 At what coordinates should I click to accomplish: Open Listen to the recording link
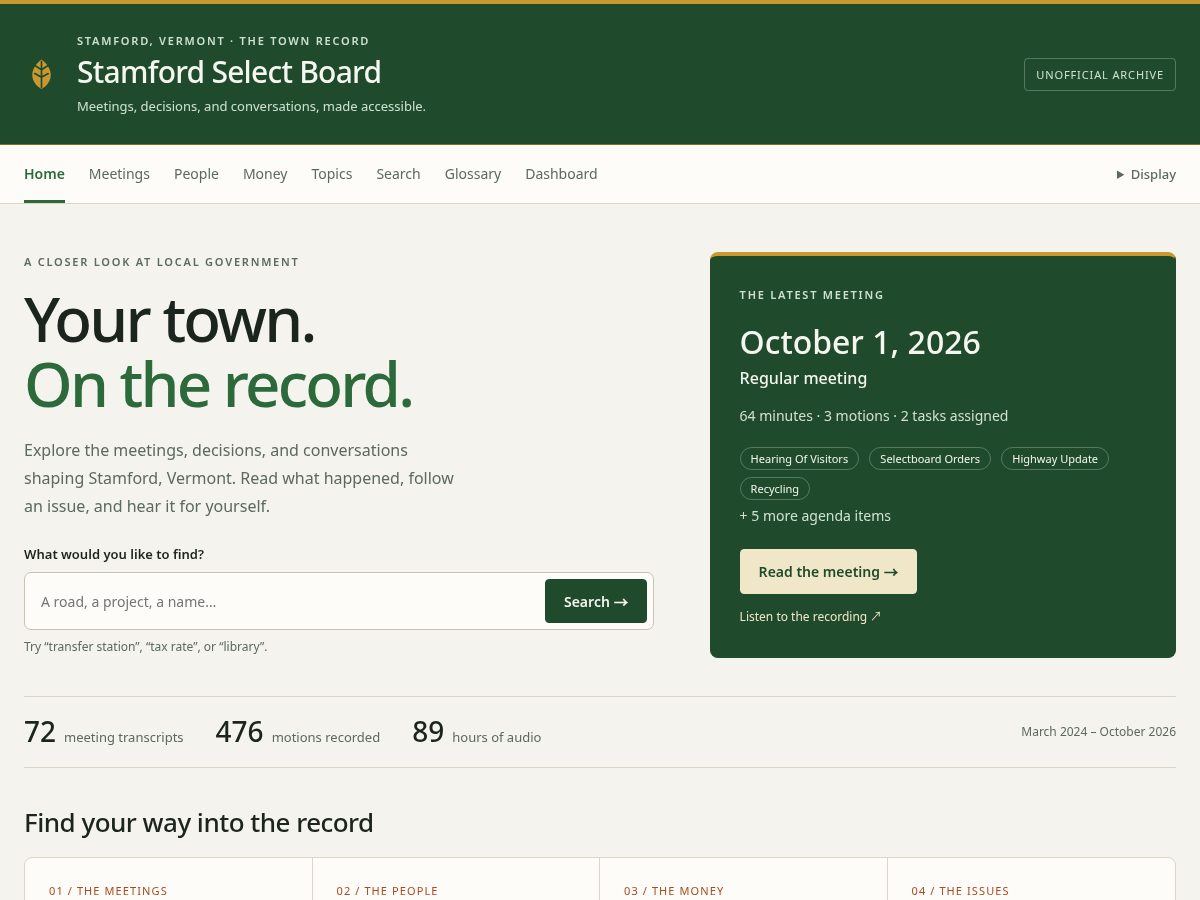tap(811, 617)
